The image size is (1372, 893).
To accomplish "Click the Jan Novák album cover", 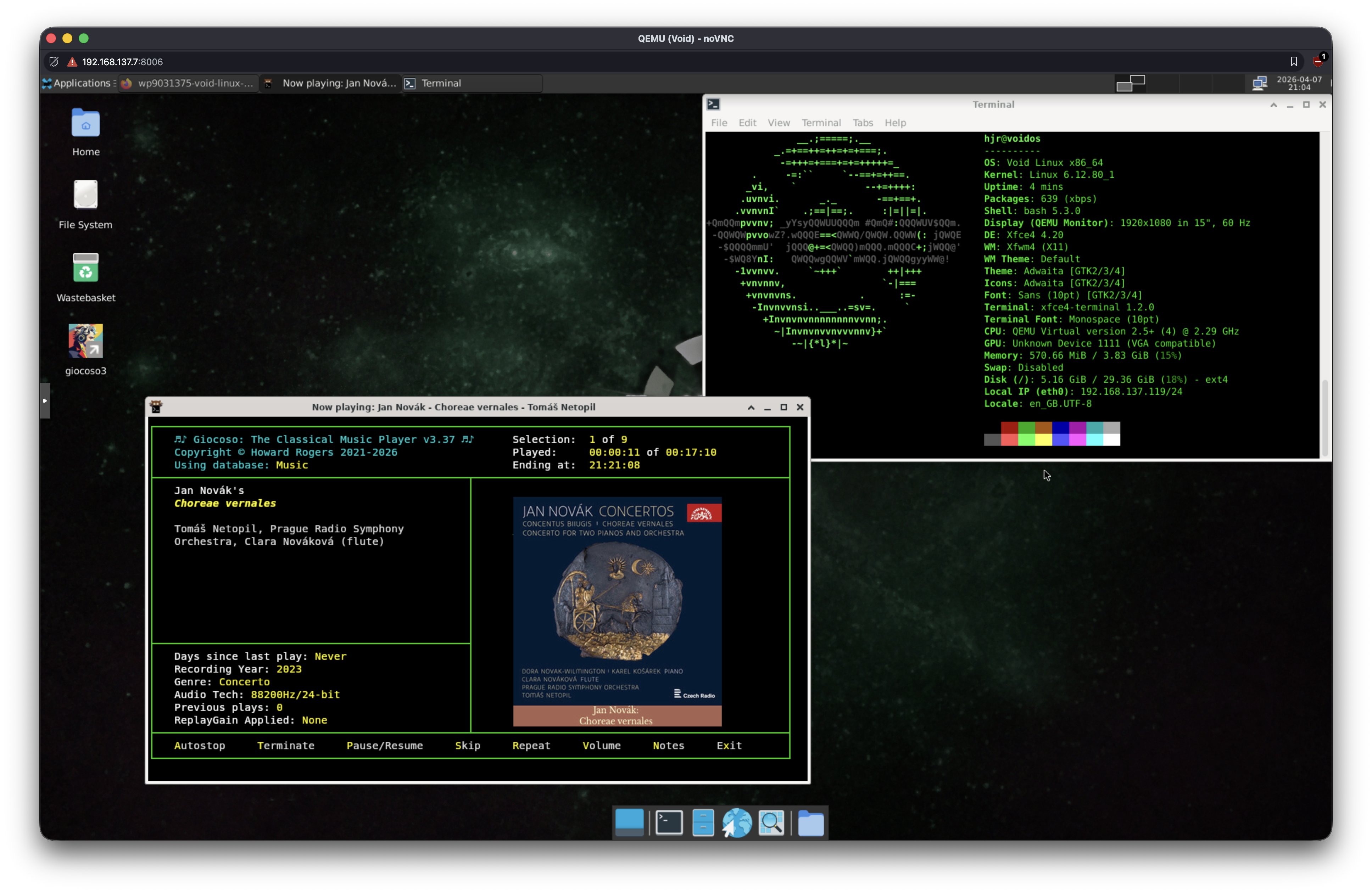I will pos(617,611).
